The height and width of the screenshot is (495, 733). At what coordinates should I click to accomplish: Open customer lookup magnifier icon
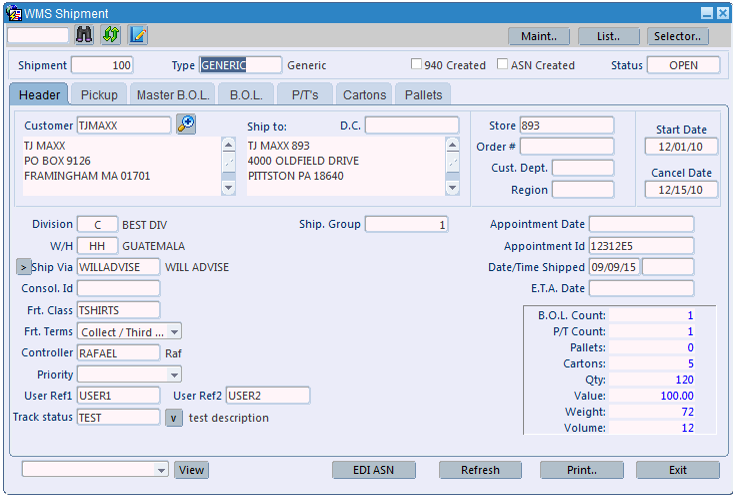(x=186, y=124)
